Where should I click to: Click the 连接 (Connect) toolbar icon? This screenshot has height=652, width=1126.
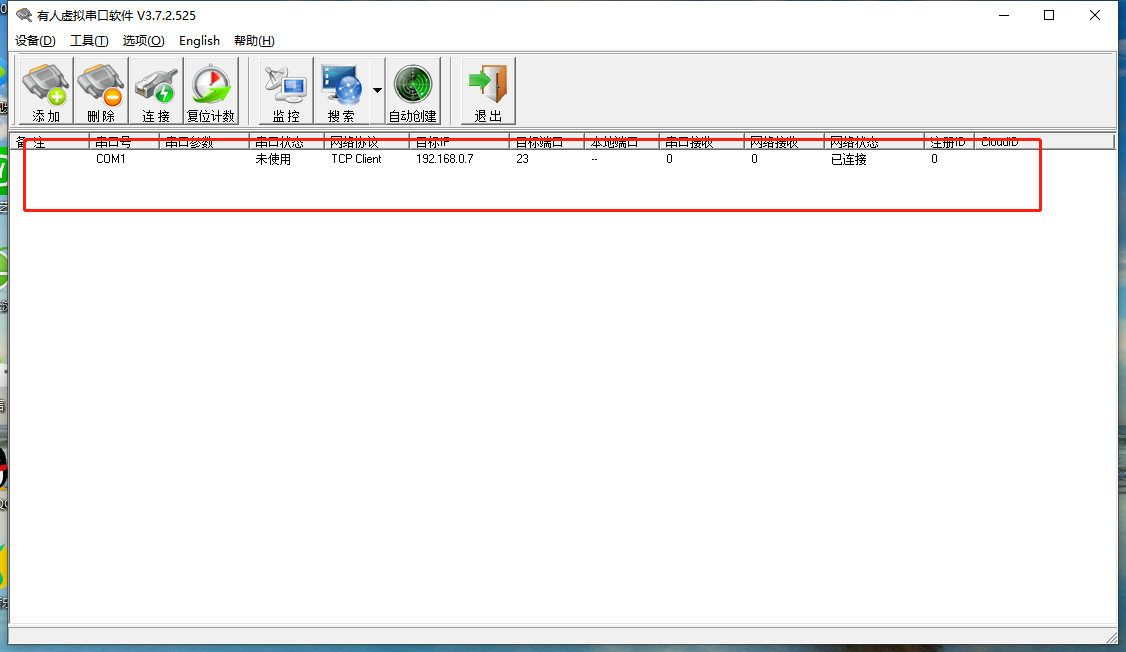click(x=156, y=91)
